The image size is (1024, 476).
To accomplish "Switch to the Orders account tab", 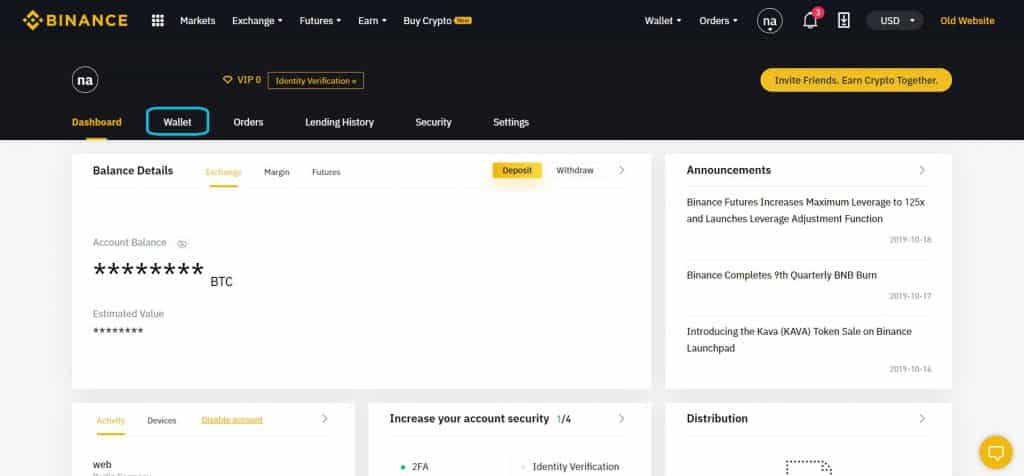I will [x=248, y=122].
